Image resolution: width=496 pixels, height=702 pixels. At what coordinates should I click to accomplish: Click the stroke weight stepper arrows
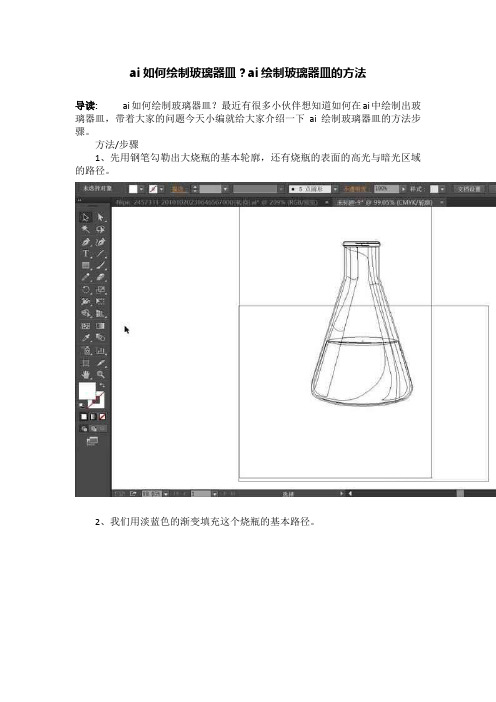click(195, 189)
